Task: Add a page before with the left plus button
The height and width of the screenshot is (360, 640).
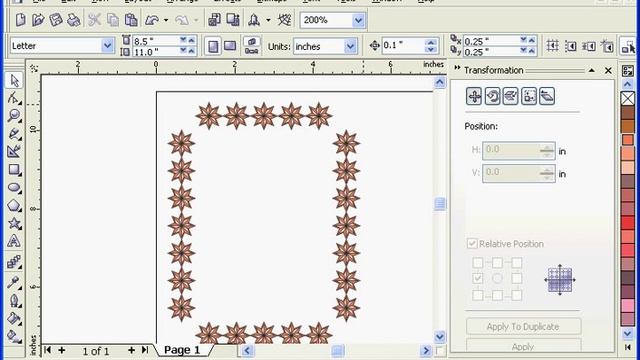Action: point(62,350)
